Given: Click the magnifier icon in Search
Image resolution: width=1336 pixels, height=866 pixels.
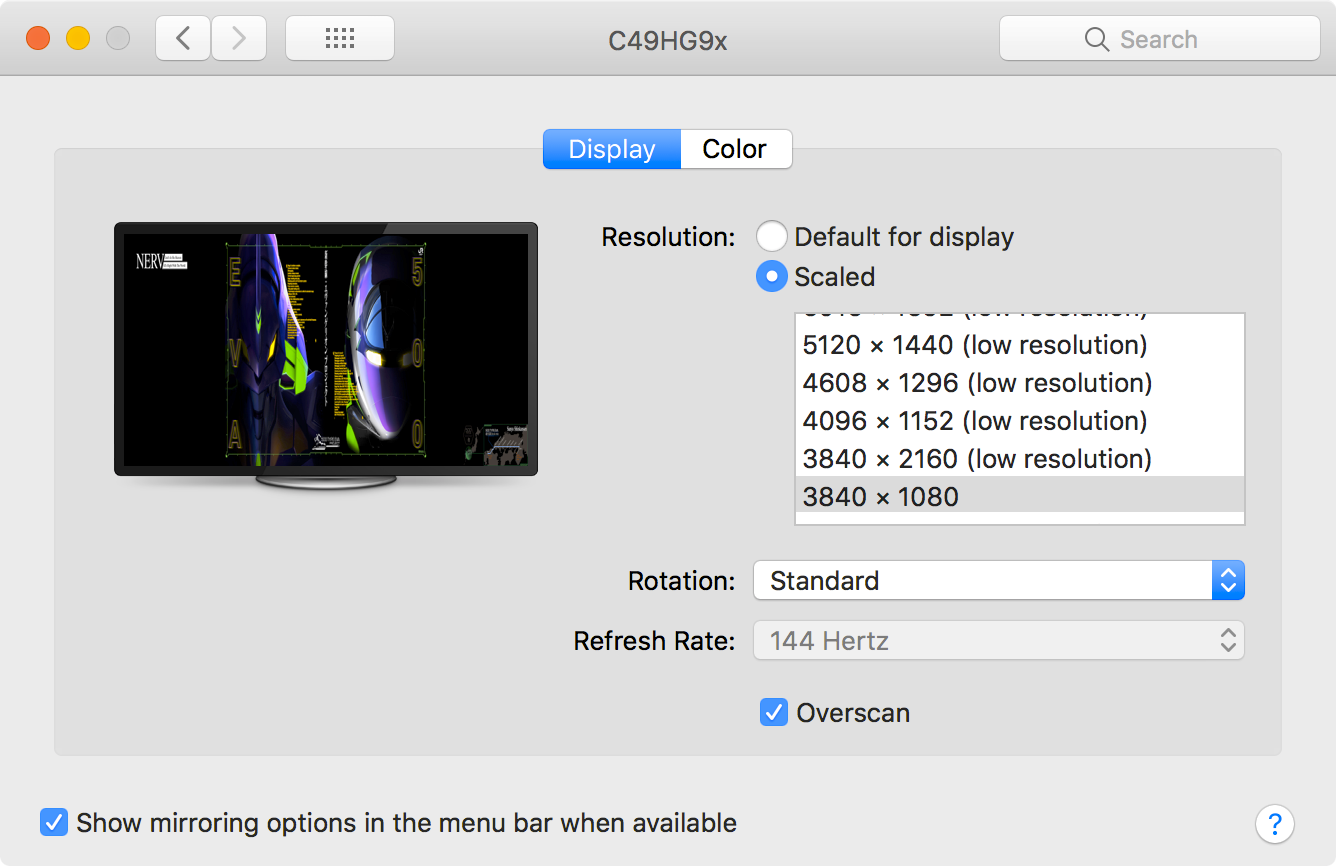Looking at the screenshot, I should click(x=1097, y=39).
